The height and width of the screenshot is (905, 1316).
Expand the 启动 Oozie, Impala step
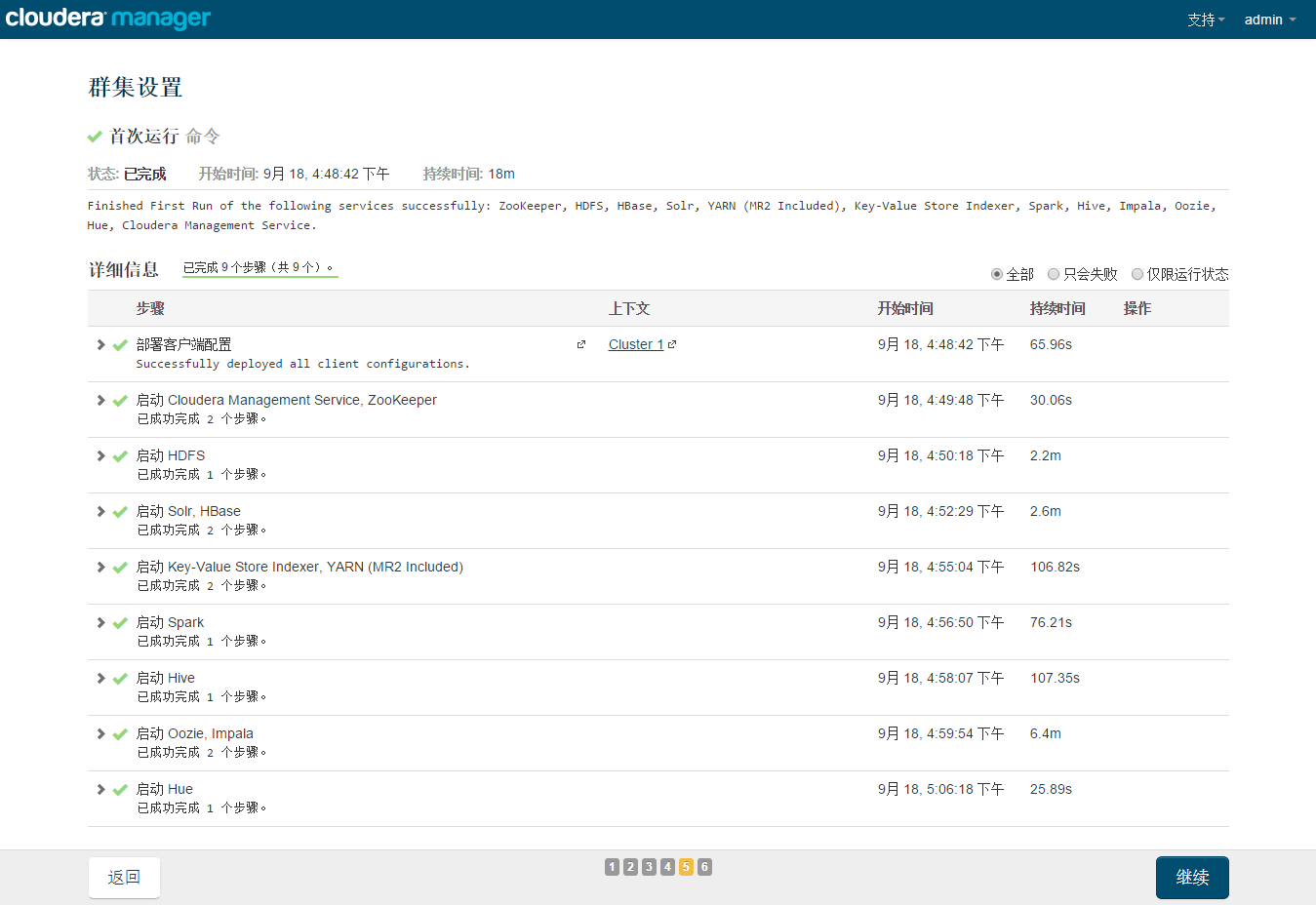[x=100, y=733]
